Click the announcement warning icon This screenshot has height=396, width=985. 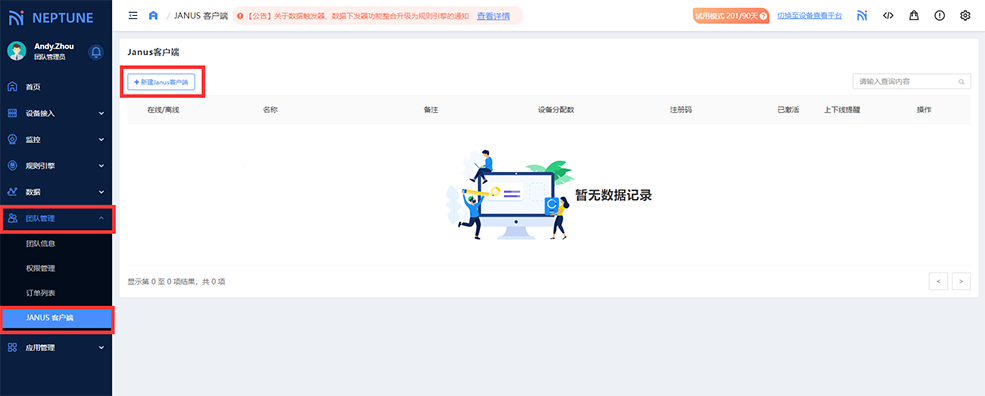[x=240, y=16]
